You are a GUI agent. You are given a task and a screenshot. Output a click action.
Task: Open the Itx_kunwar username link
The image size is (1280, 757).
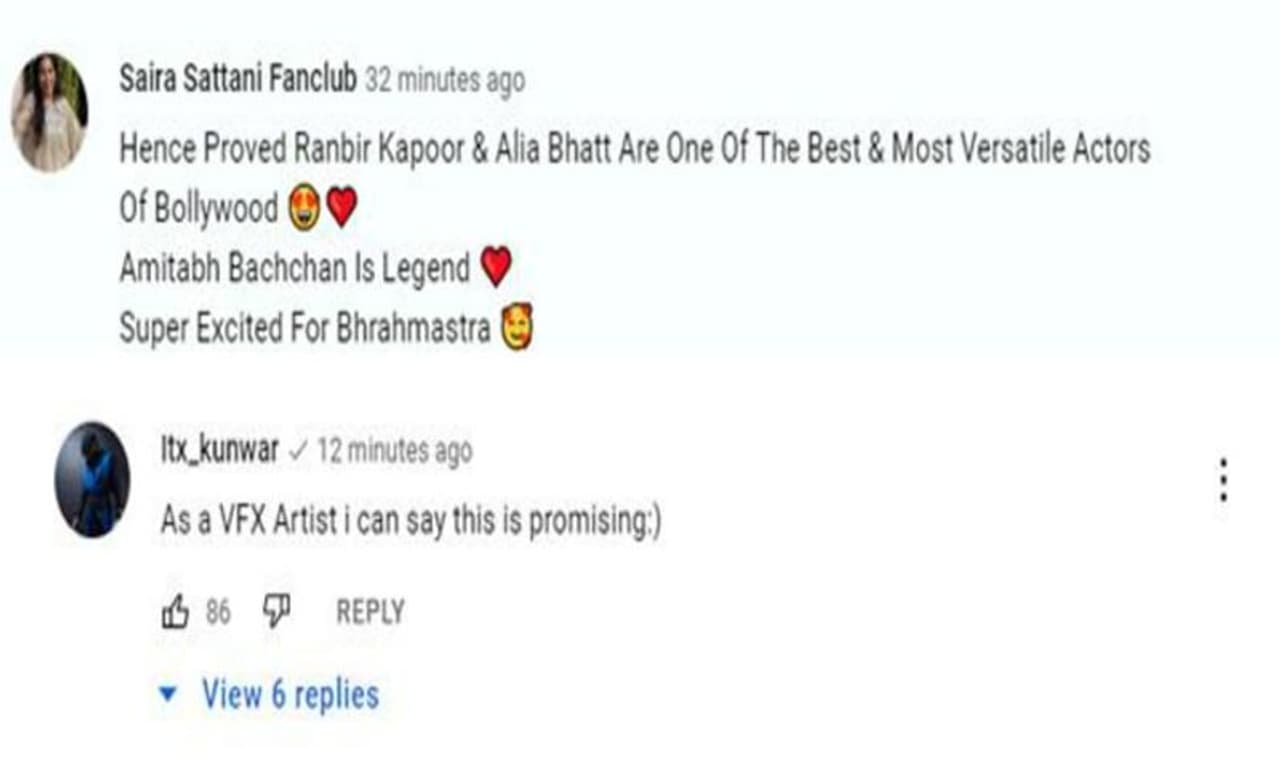tap(219, 450)
